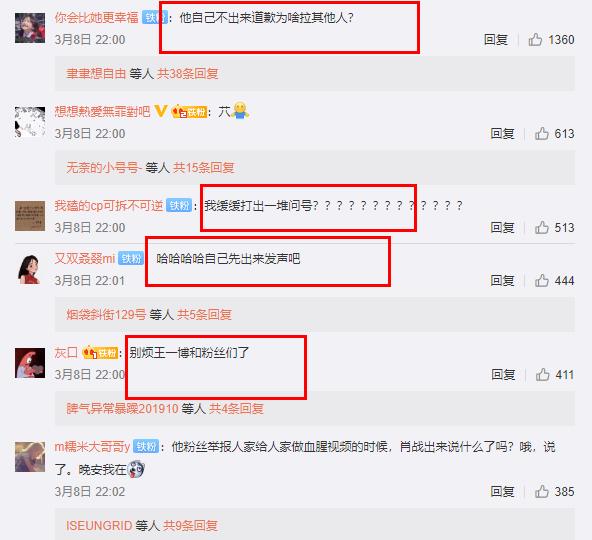Click thumbs-up icon beside 385
This screenshot has width=592, height=540.
(x=541, y=491)
